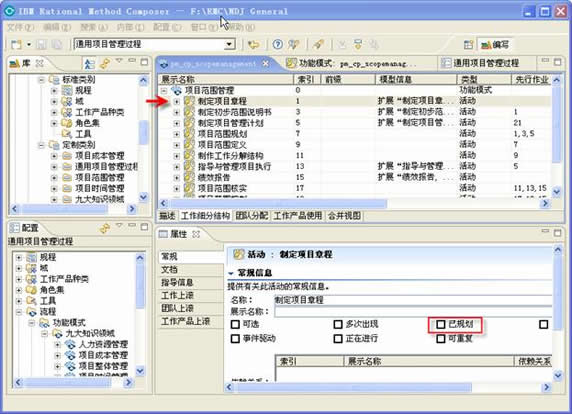Collapse the 标准类别 tree node
The height and width of the screenshot is (414, 572).
coord(41,80)
